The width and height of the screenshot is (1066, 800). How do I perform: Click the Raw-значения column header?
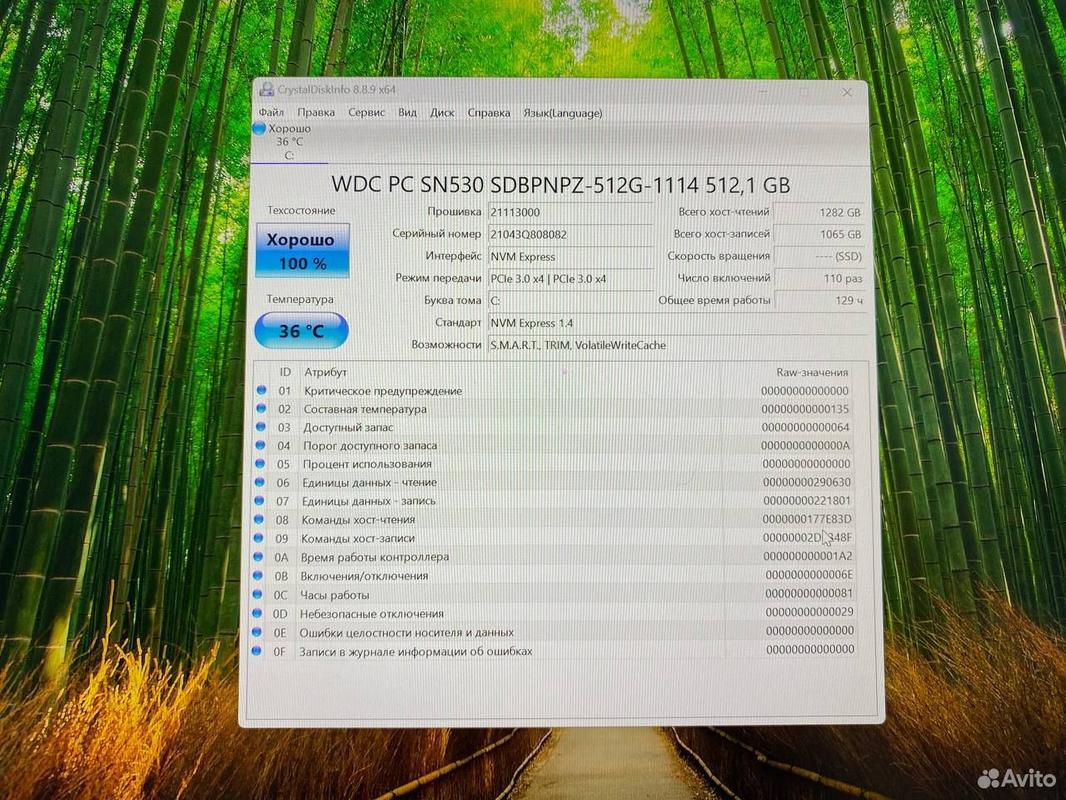tap(811, 372)
